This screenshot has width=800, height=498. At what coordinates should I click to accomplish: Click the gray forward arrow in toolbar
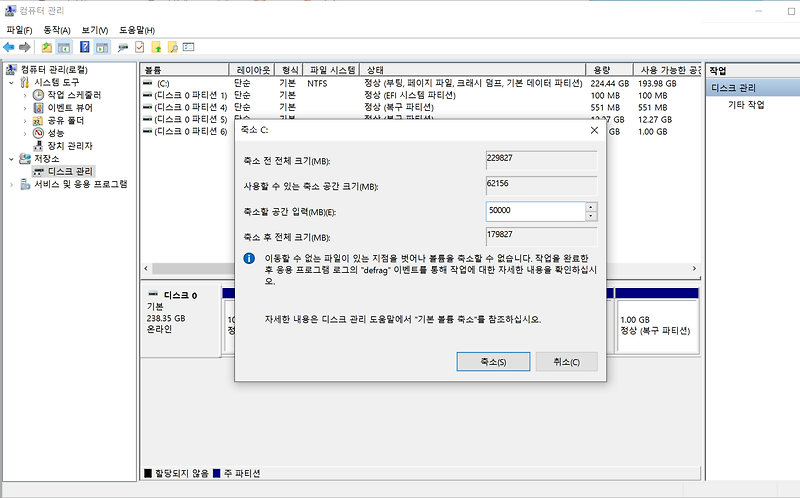point(24,47)
